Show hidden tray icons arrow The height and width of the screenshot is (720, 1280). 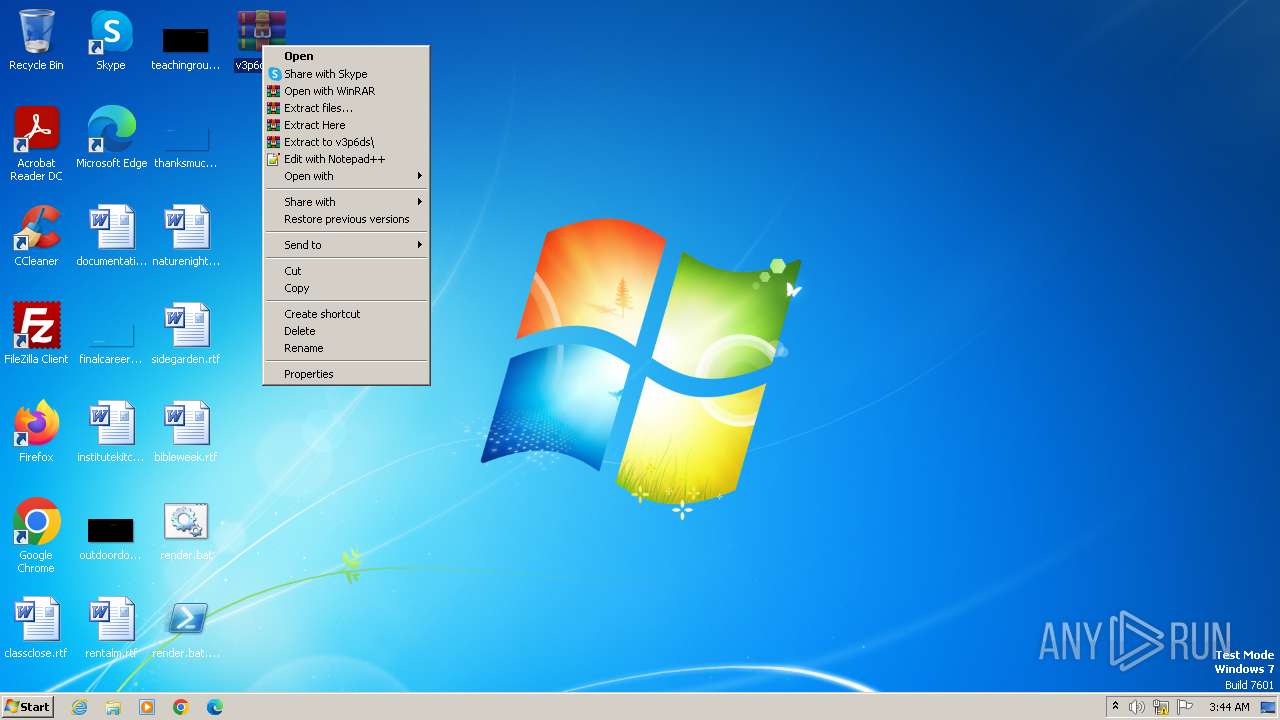[x=1116, y=707]
